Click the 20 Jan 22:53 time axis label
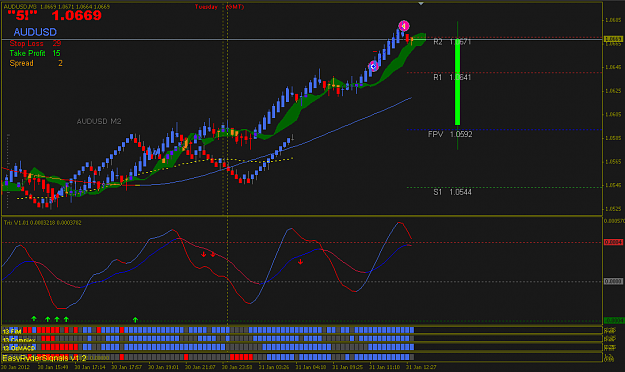 click(237, 367)
